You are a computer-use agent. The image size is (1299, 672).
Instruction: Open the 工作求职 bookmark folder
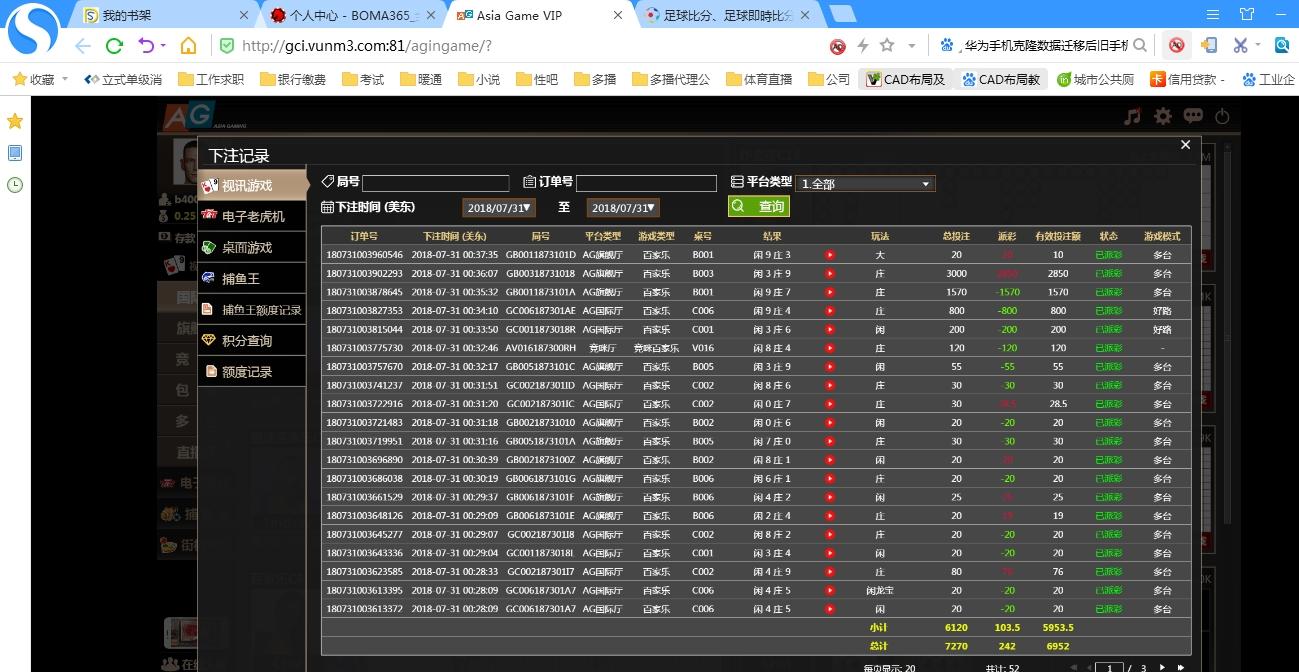(211, 79)
